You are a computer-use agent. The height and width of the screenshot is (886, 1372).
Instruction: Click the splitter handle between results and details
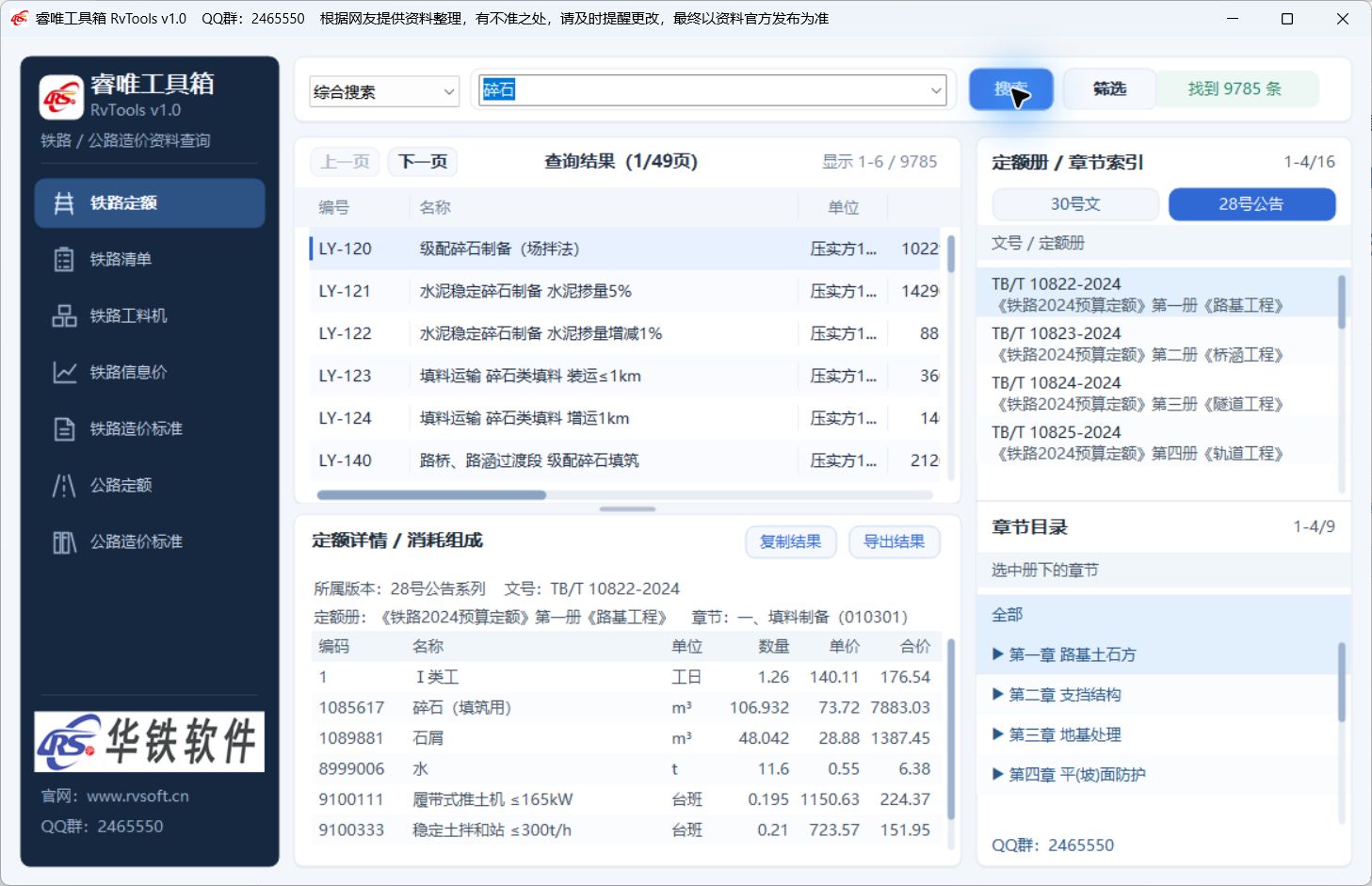[x=627, y=508]
